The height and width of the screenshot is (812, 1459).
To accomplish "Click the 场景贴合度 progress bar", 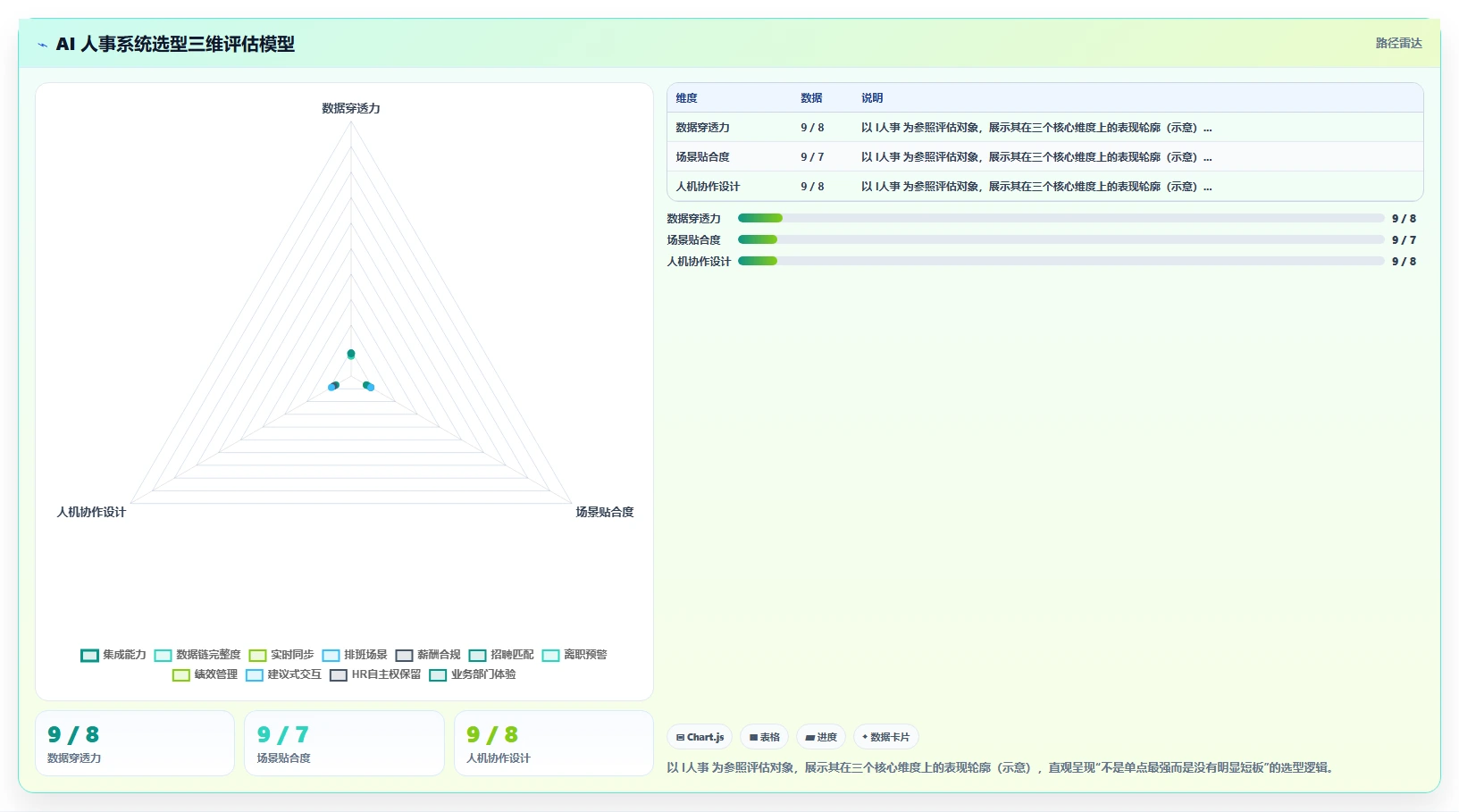I will point(1061,239).
